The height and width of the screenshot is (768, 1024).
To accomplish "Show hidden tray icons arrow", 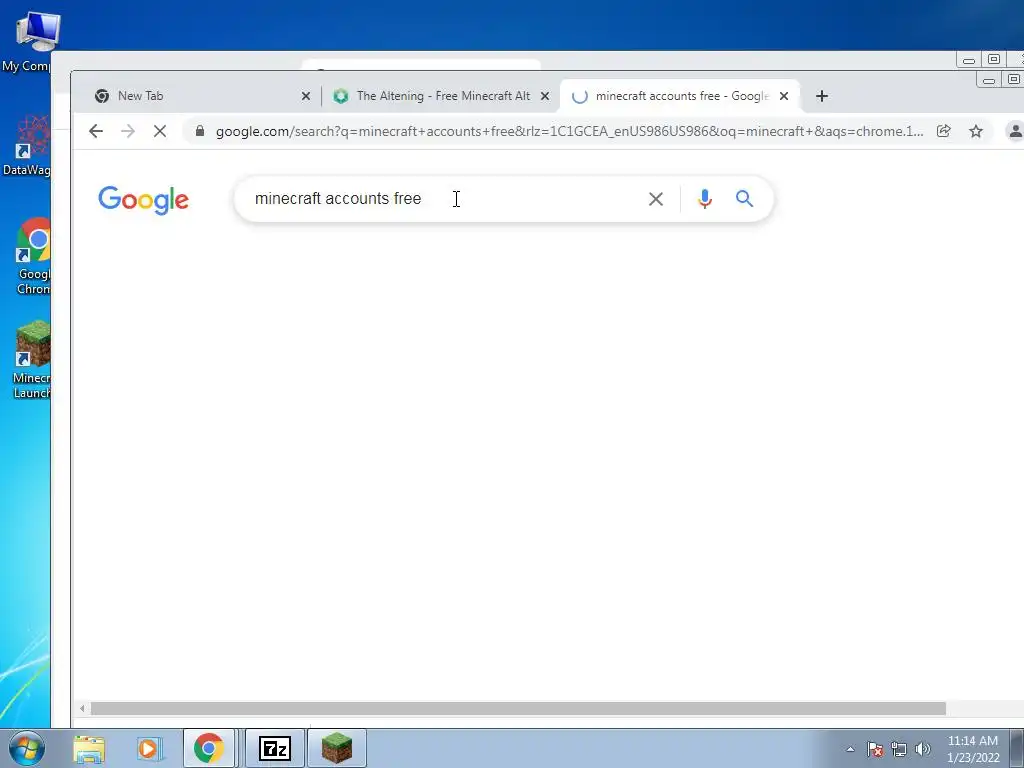I will point(850,749).
